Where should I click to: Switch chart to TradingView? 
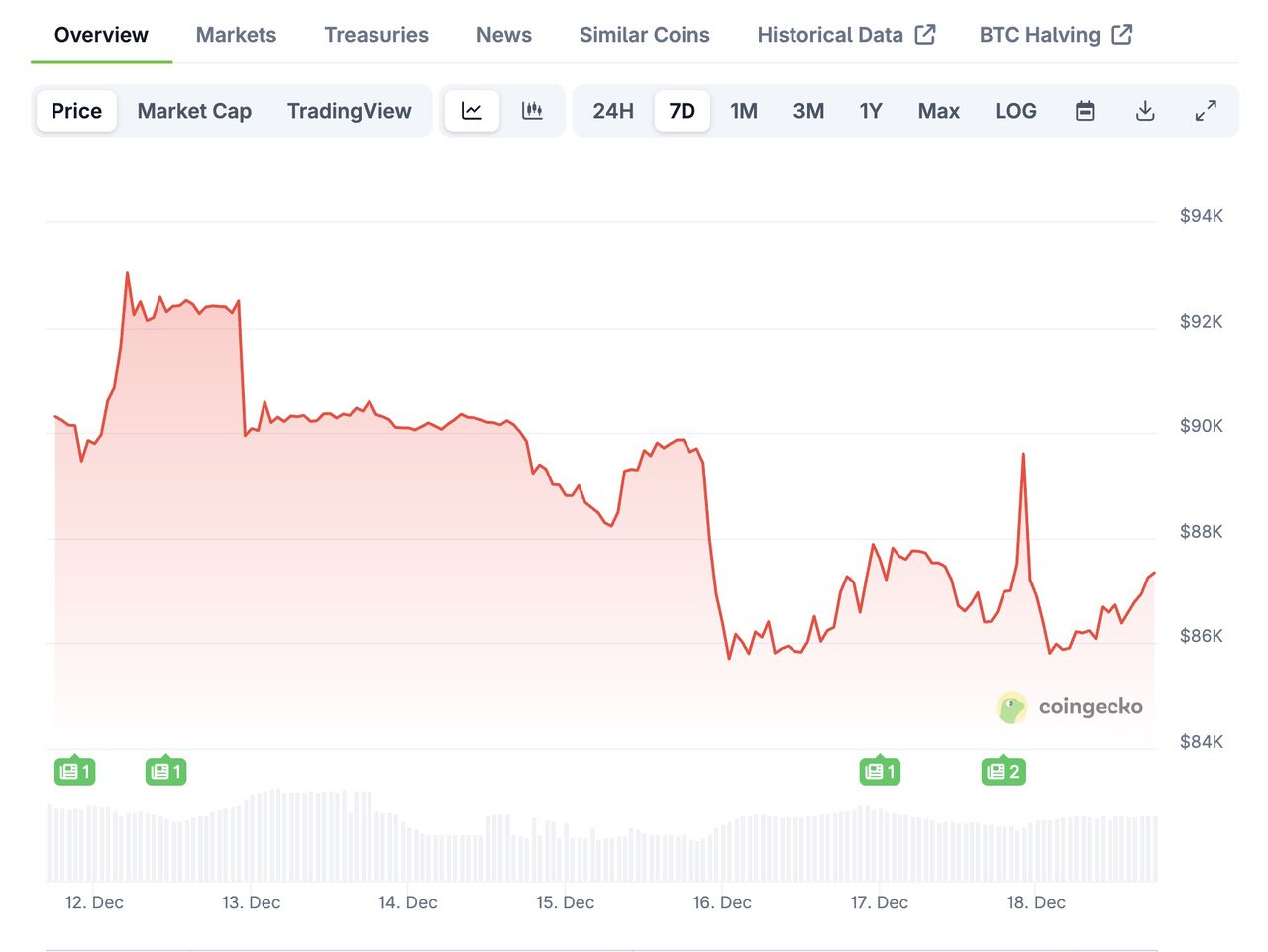tap(349, 111)
